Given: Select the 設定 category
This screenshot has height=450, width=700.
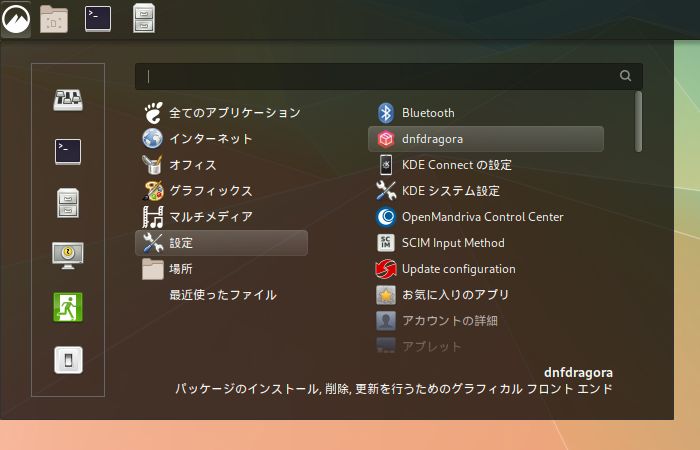Looking at the screenshot, I should [221, 243].
